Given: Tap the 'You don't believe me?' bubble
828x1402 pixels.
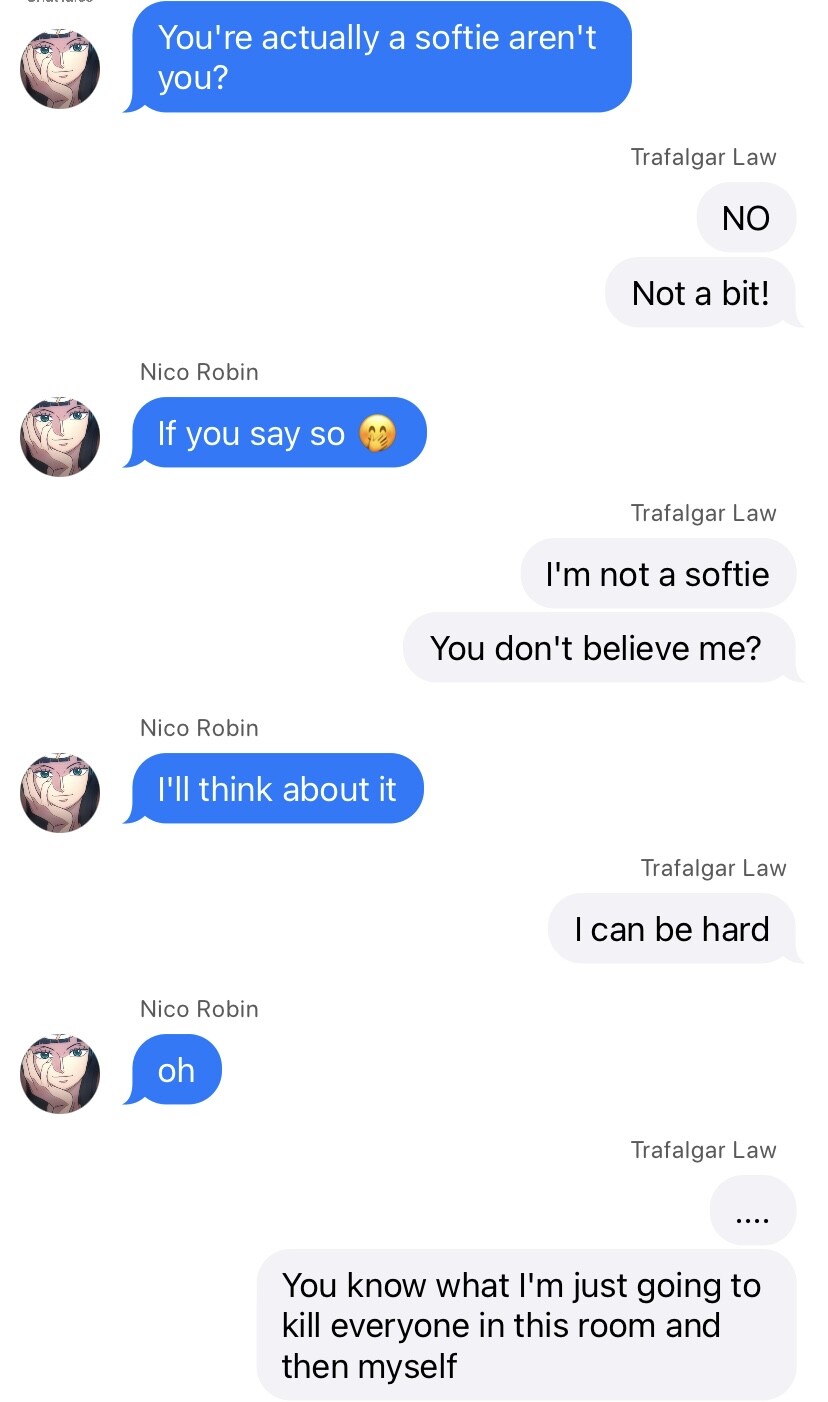Looking at the screenshot, I should click(x=601, y=648).
